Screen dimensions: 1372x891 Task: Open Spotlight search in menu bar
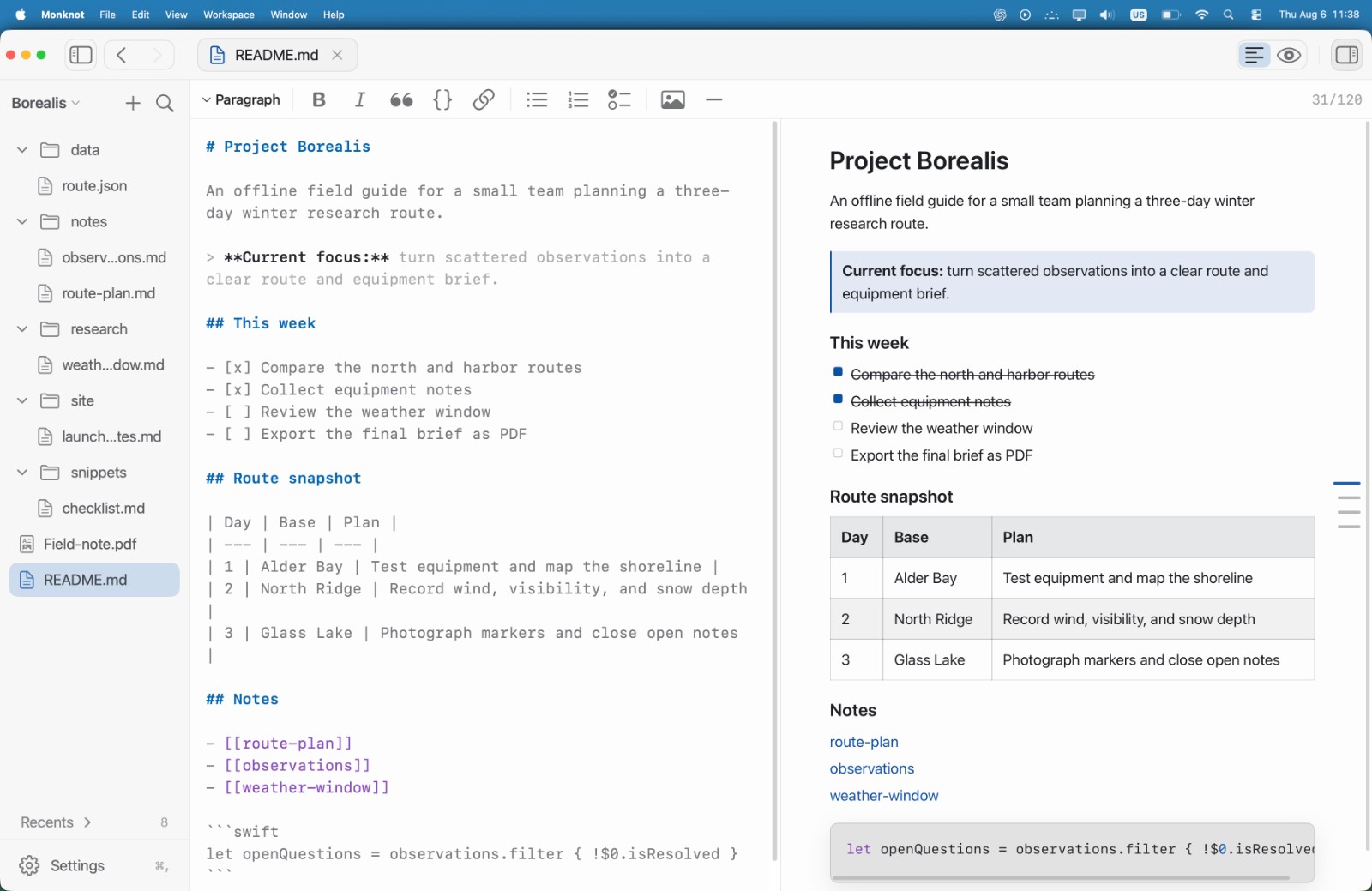click(1229, 15)
